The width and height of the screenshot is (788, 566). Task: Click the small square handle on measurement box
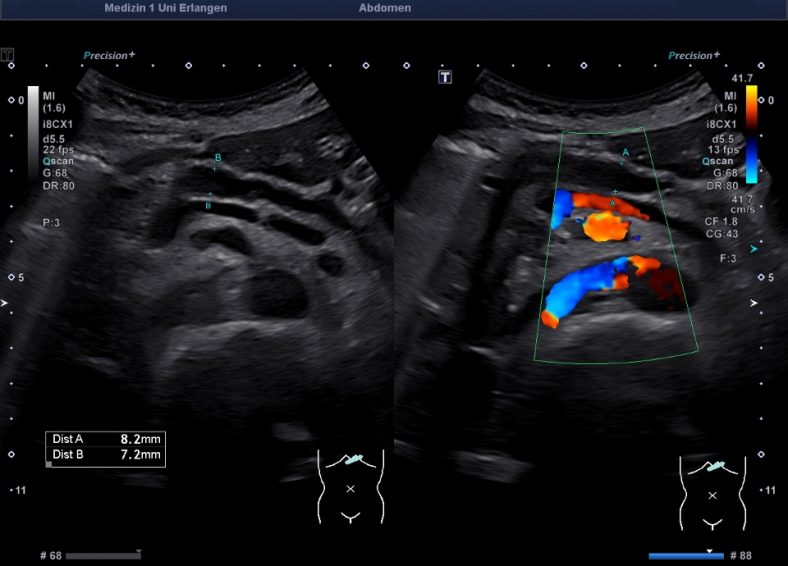(50, 464)
